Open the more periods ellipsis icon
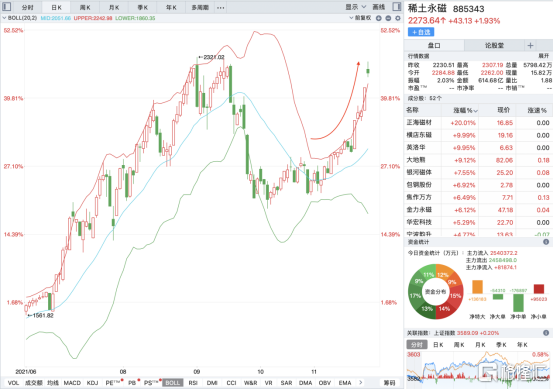 point(220,7)
